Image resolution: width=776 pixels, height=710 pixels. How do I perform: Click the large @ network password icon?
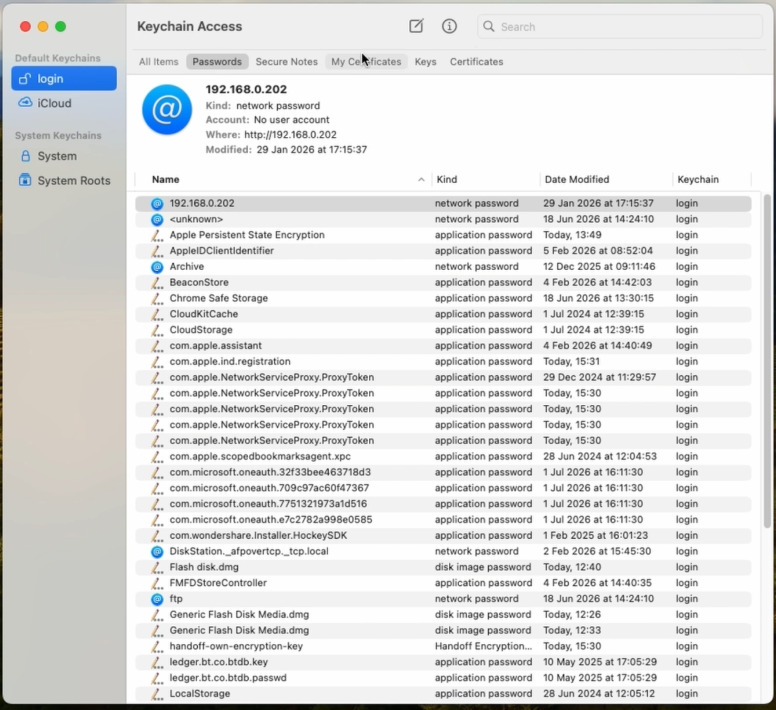[x=167, y=109]
